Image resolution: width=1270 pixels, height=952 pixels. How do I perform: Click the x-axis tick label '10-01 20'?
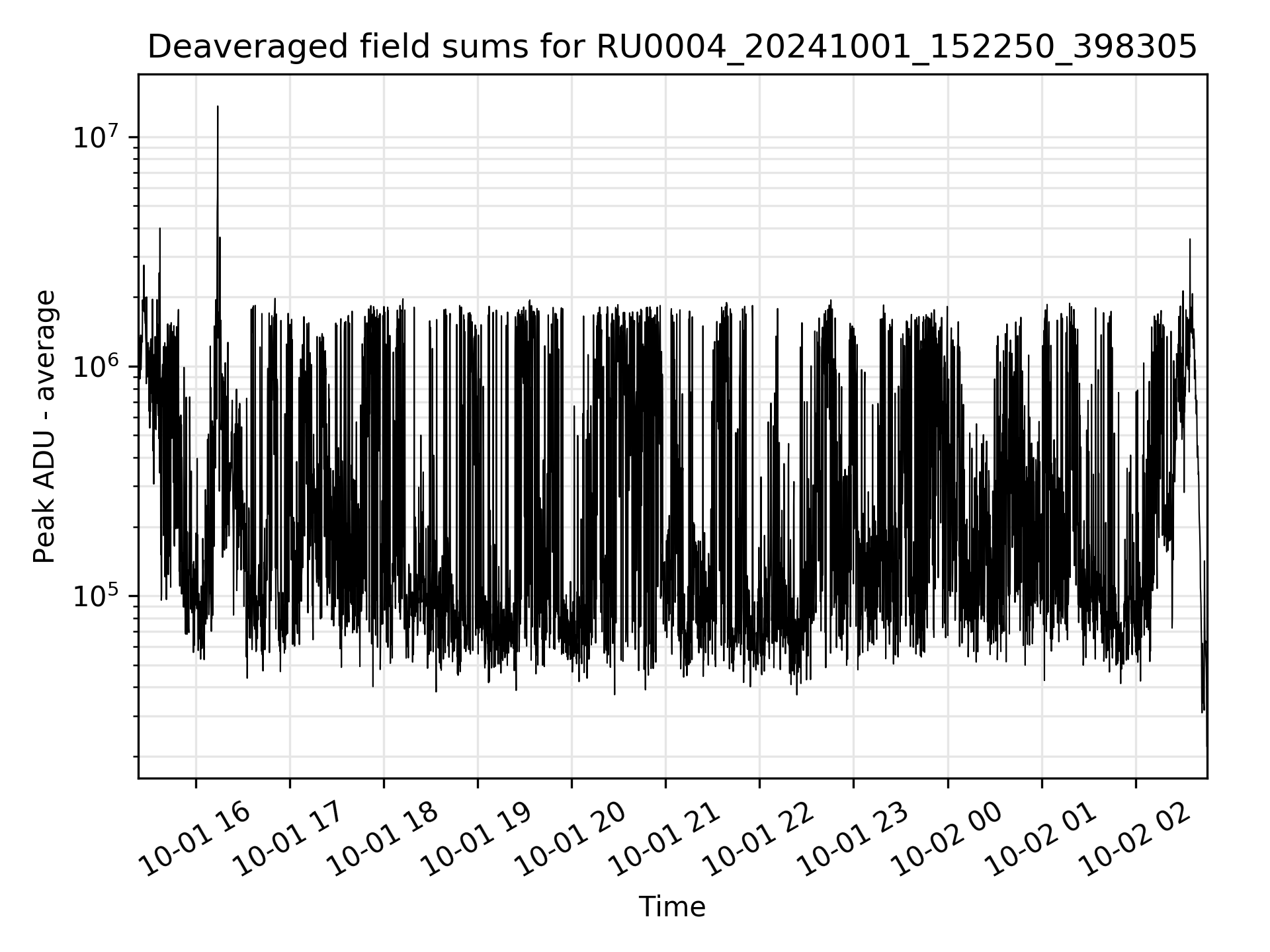click(x=571, y=840)
